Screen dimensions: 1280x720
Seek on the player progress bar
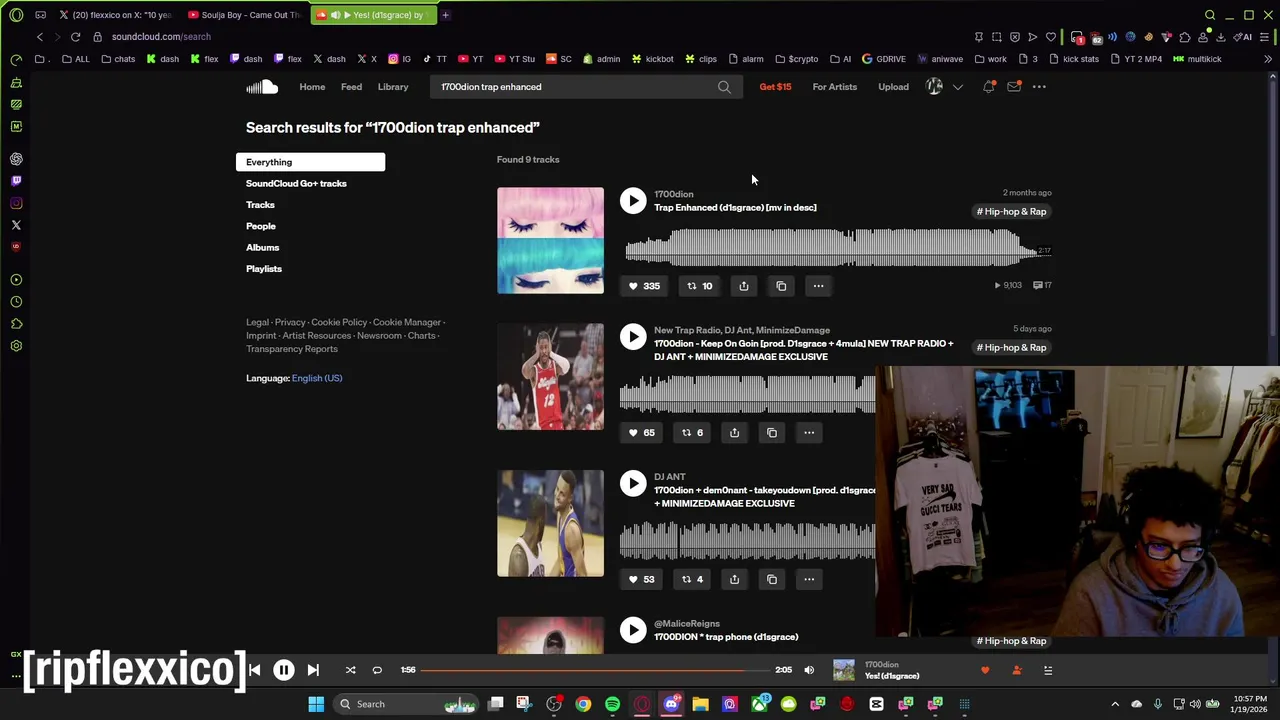594,670
